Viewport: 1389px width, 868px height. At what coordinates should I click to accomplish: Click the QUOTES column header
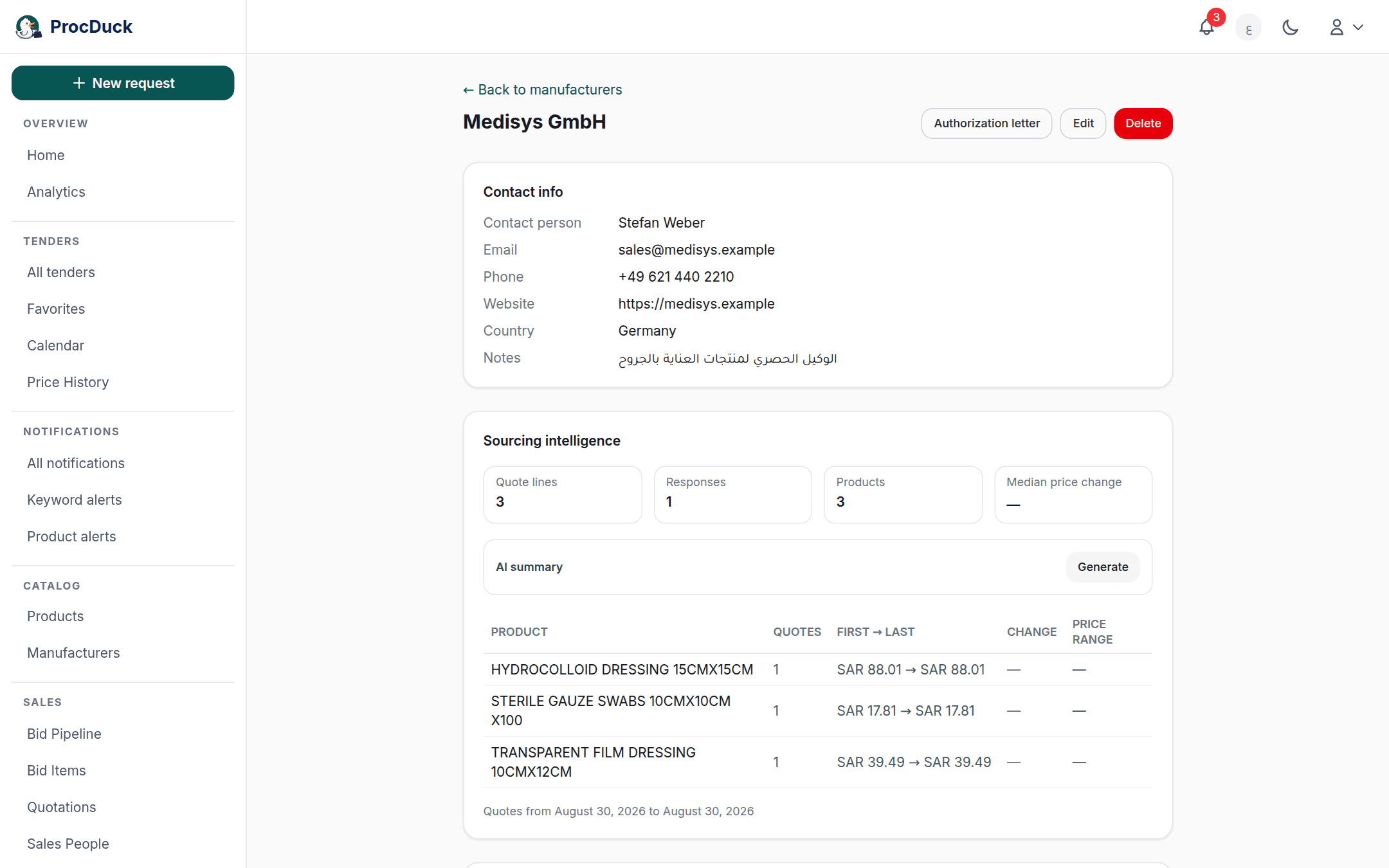click(x=797, y=631)
